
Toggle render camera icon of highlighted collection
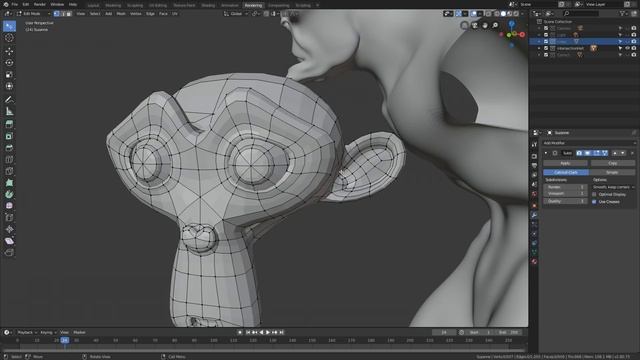click(x=634, y=41)
